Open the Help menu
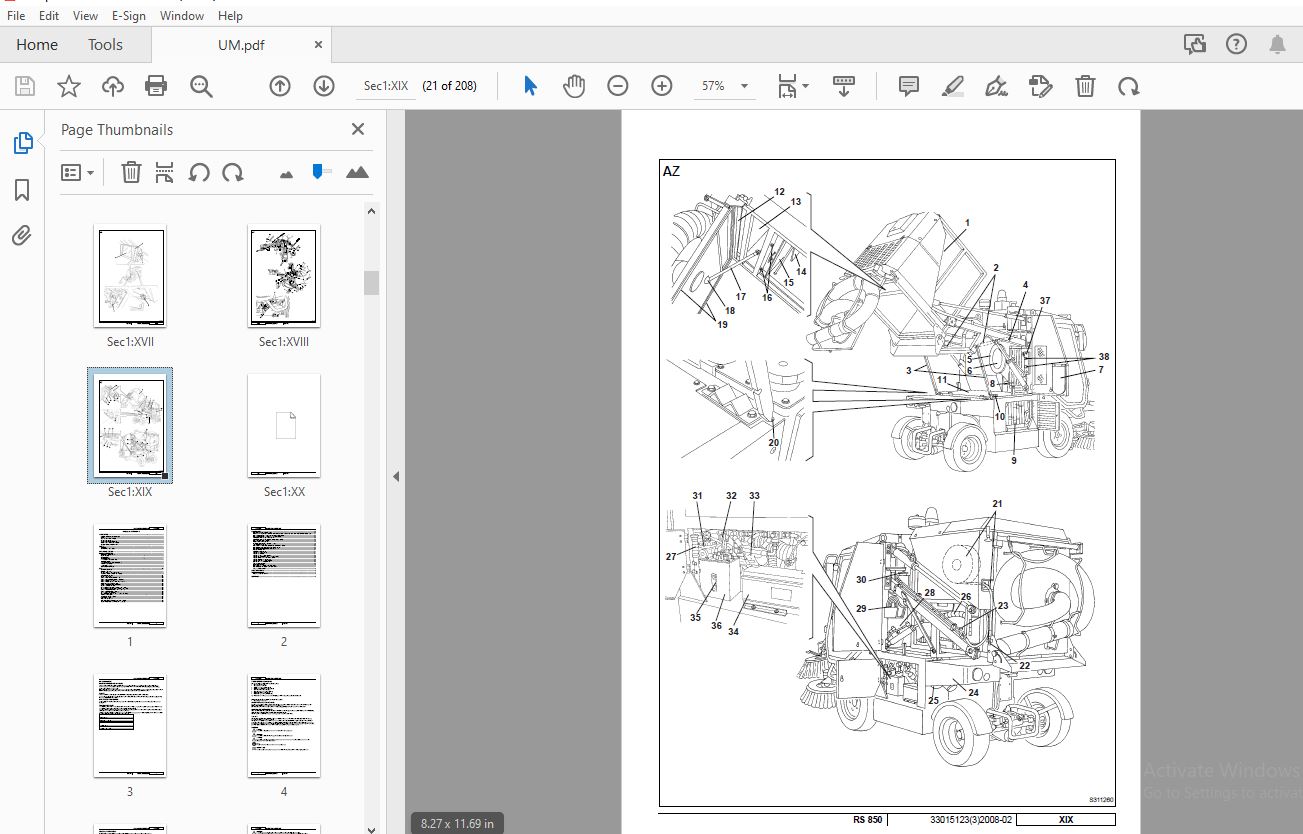The height and width of the screenshot is (834, 1303). pyautogui.click(x=230, y=15)
